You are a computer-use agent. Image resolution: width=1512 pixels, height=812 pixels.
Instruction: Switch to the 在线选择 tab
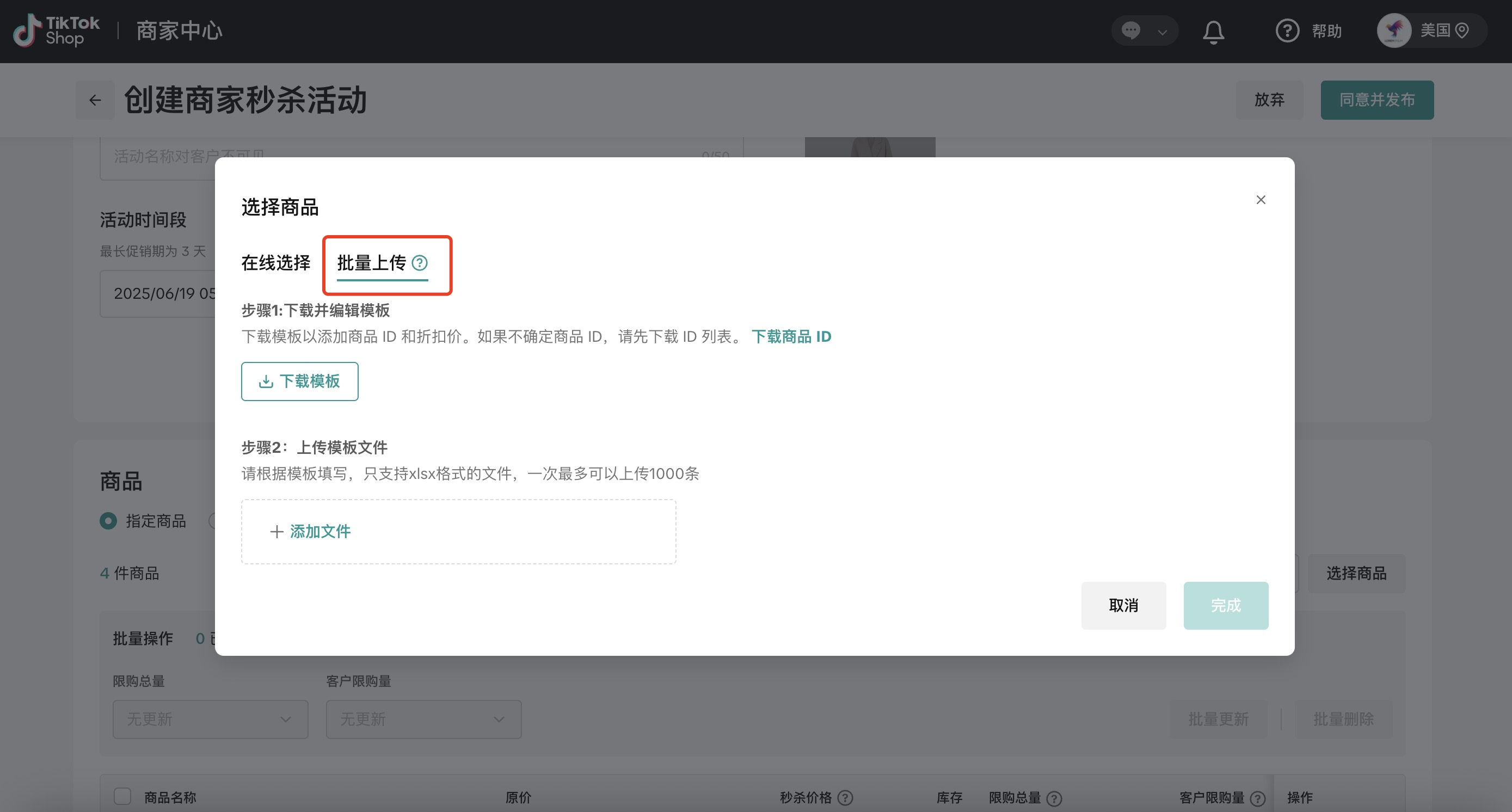(x=276, y=263)
